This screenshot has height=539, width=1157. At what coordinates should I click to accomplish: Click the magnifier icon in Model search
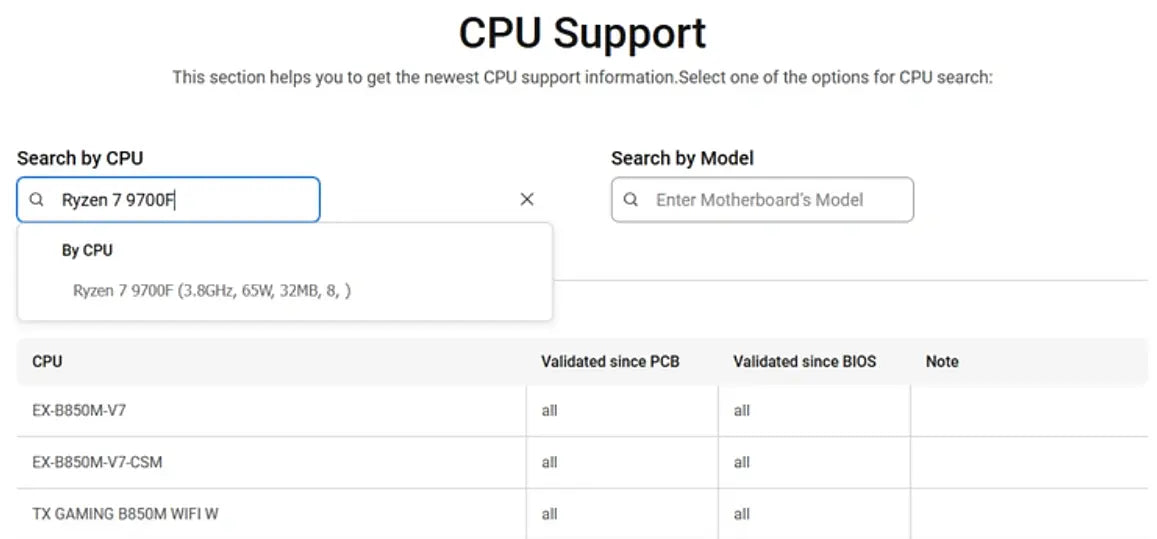click(x=631, y=200)
